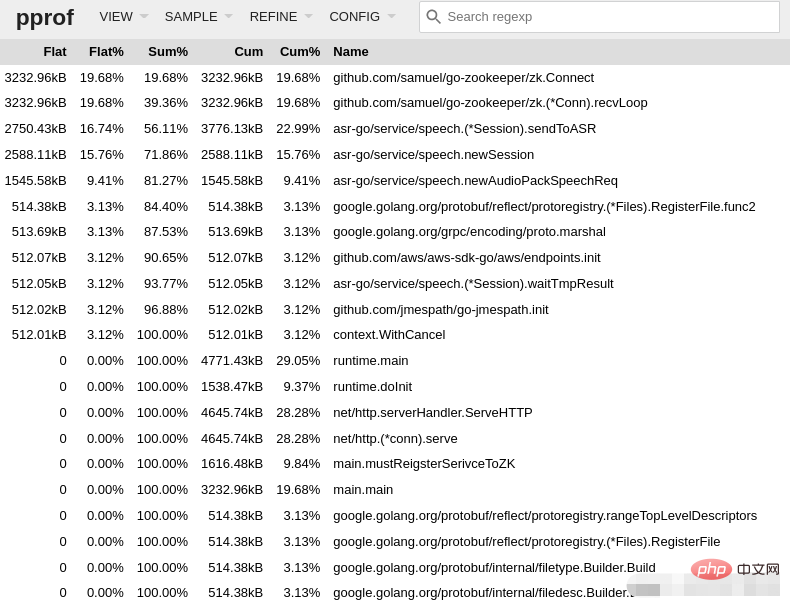Select the context.WithCancel row
The height and width of the screenshot is (602, 790).
tap(389, 334)
